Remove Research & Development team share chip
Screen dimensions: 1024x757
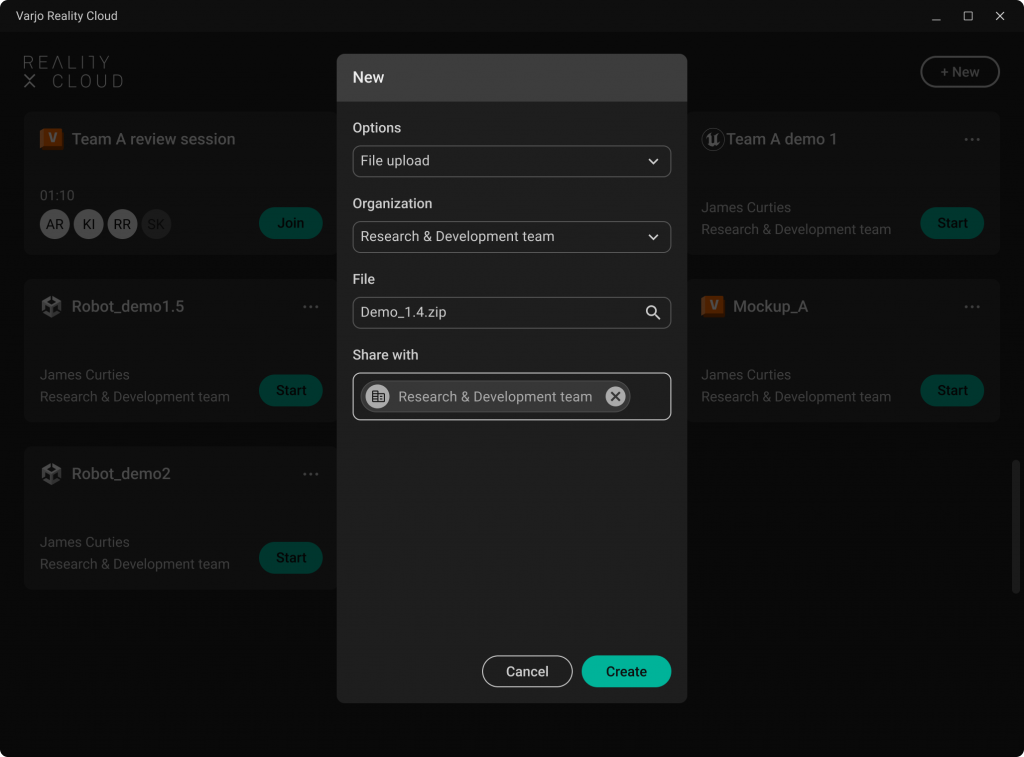point(616,397)
